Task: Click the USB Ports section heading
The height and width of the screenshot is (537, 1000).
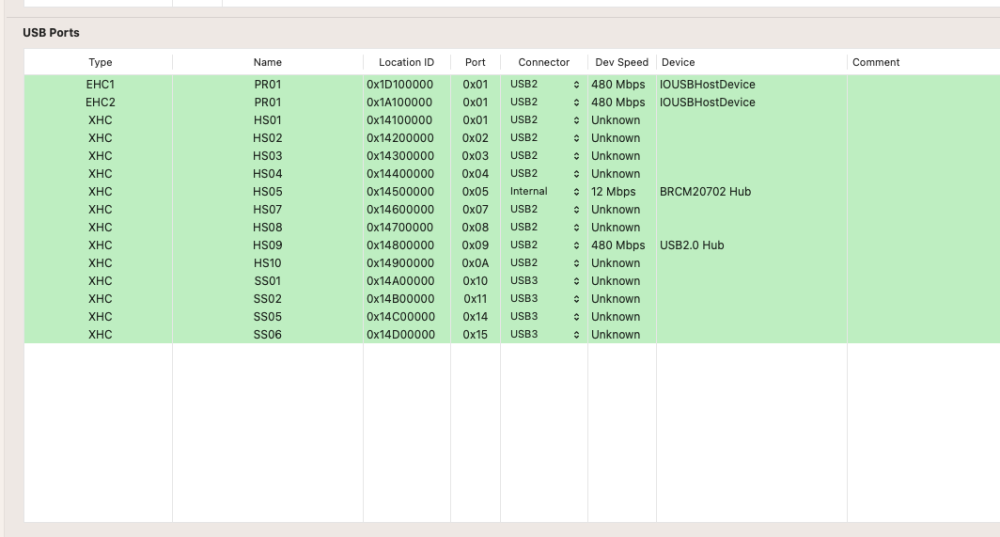Action: [51, 33]
